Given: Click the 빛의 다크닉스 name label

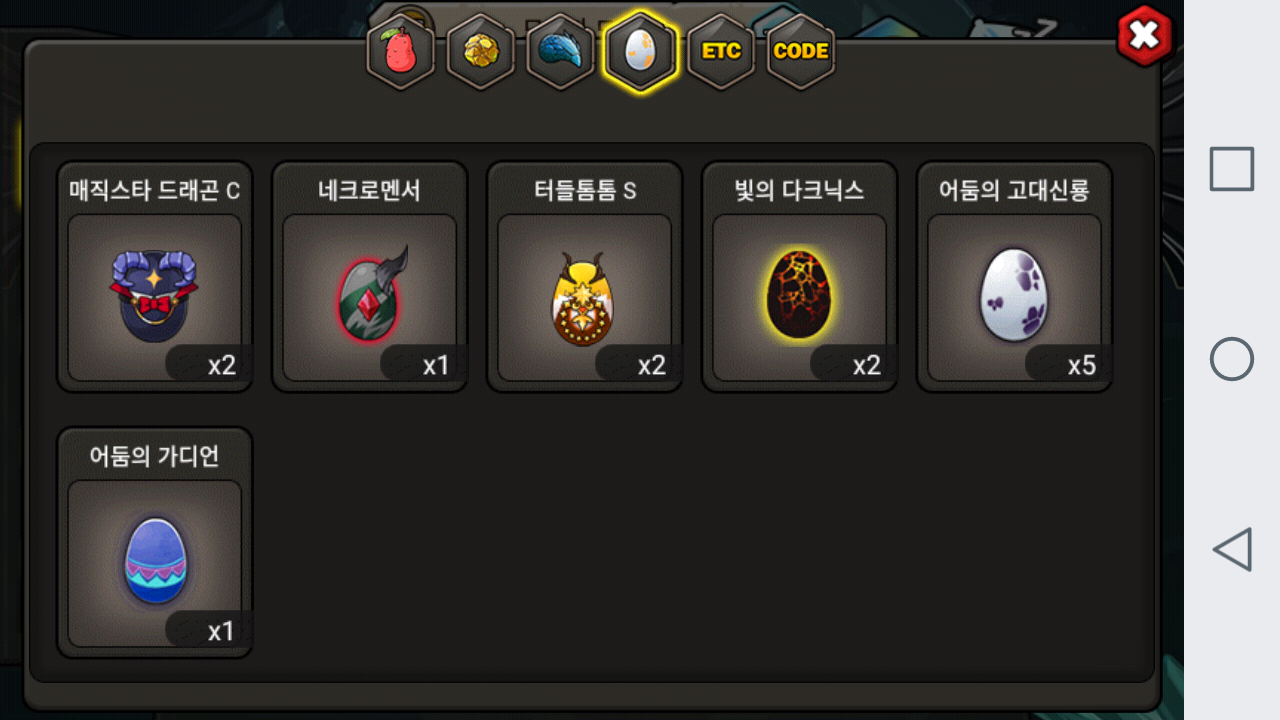Looking at the screenshot, I should [x=800, y=190].
